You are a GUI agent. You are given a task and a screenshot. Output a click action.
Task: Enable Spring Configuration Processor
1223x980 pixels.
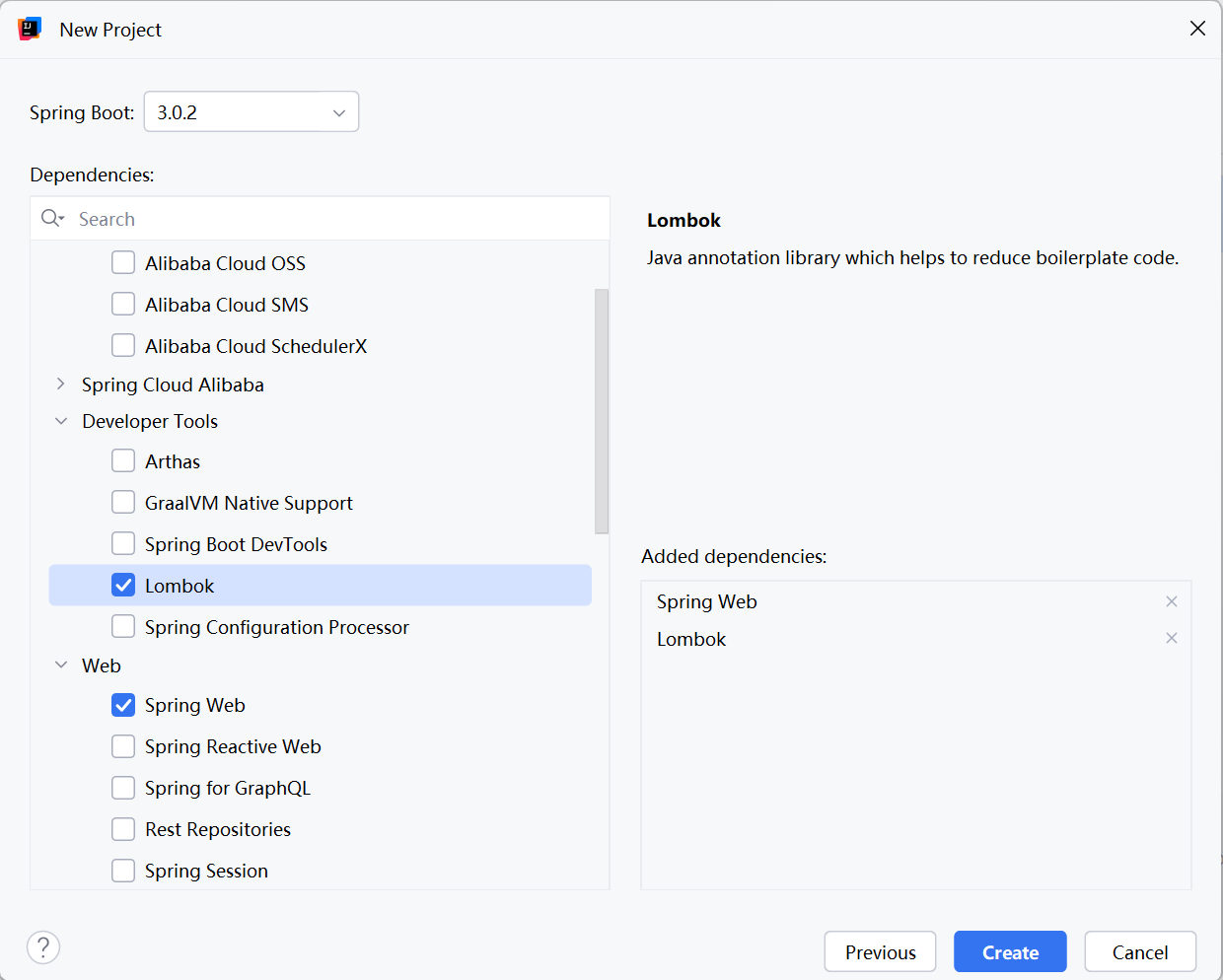tap(123, 626)
